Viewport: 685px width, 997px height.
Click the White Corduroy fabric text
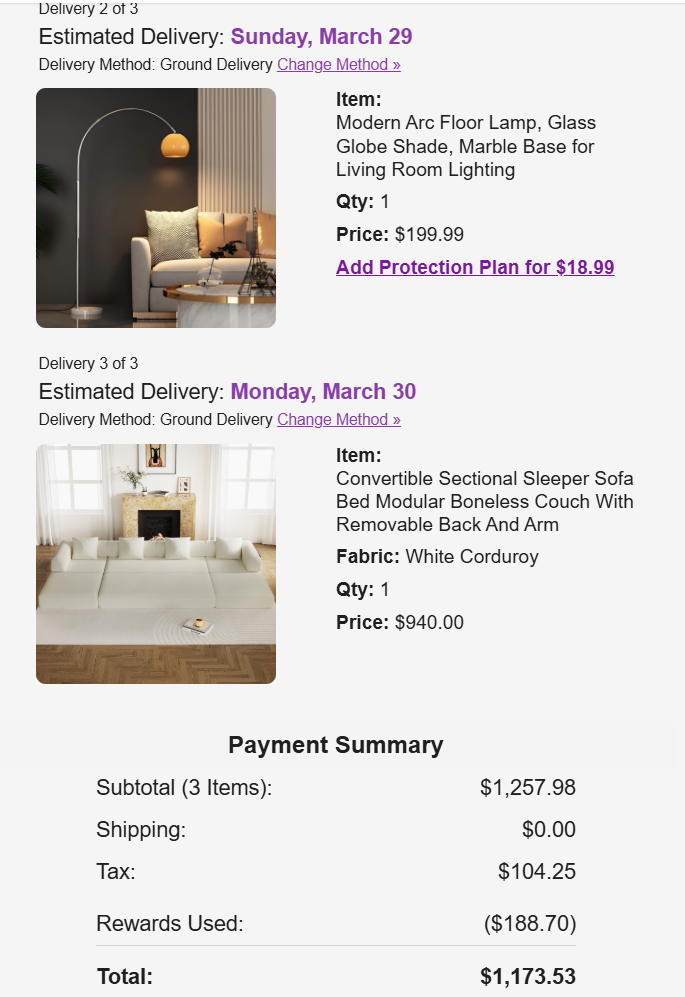471,557
